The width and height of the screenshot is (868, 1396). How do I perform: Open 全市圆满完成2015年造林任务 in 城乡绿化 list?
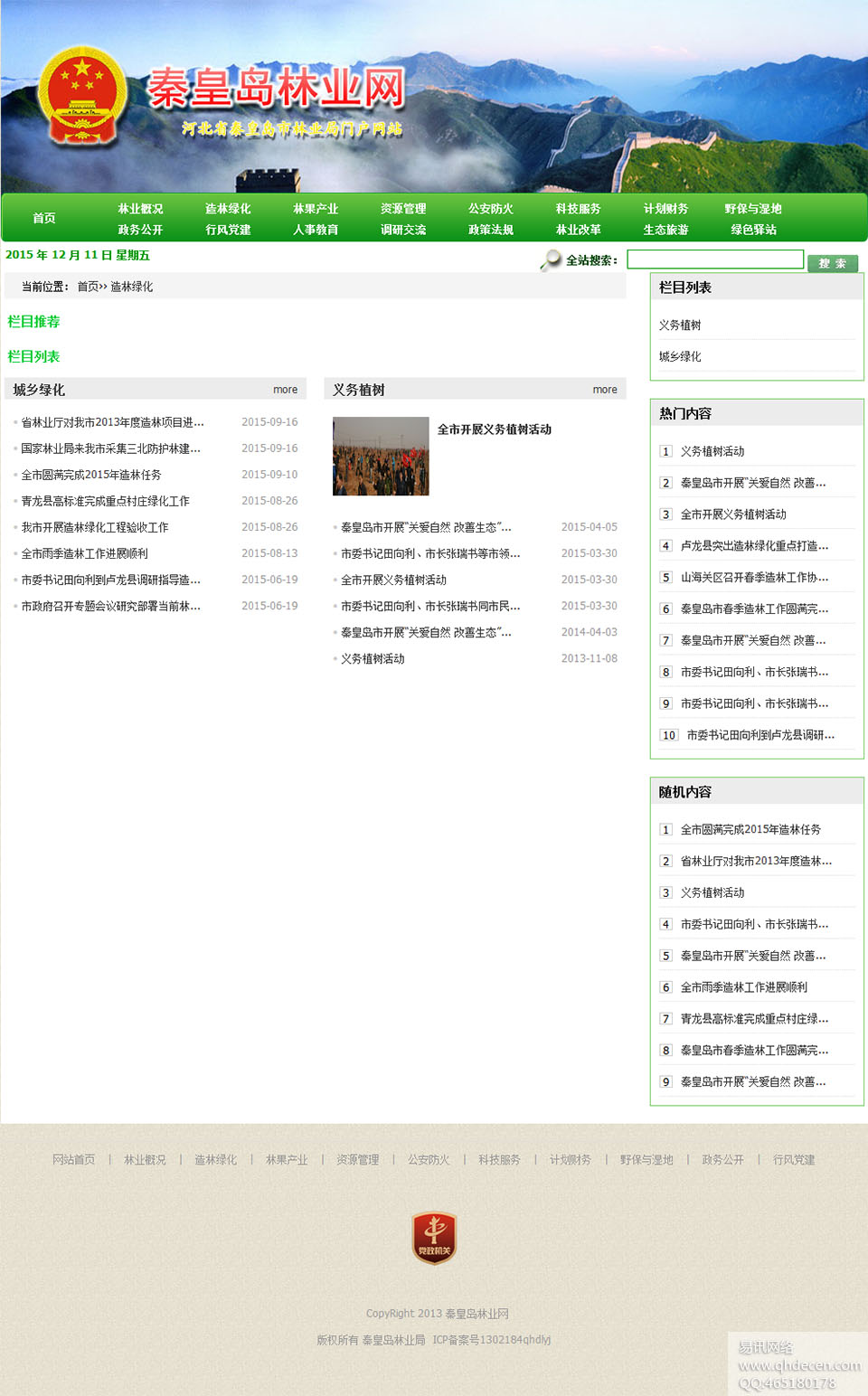click(91, 475)
